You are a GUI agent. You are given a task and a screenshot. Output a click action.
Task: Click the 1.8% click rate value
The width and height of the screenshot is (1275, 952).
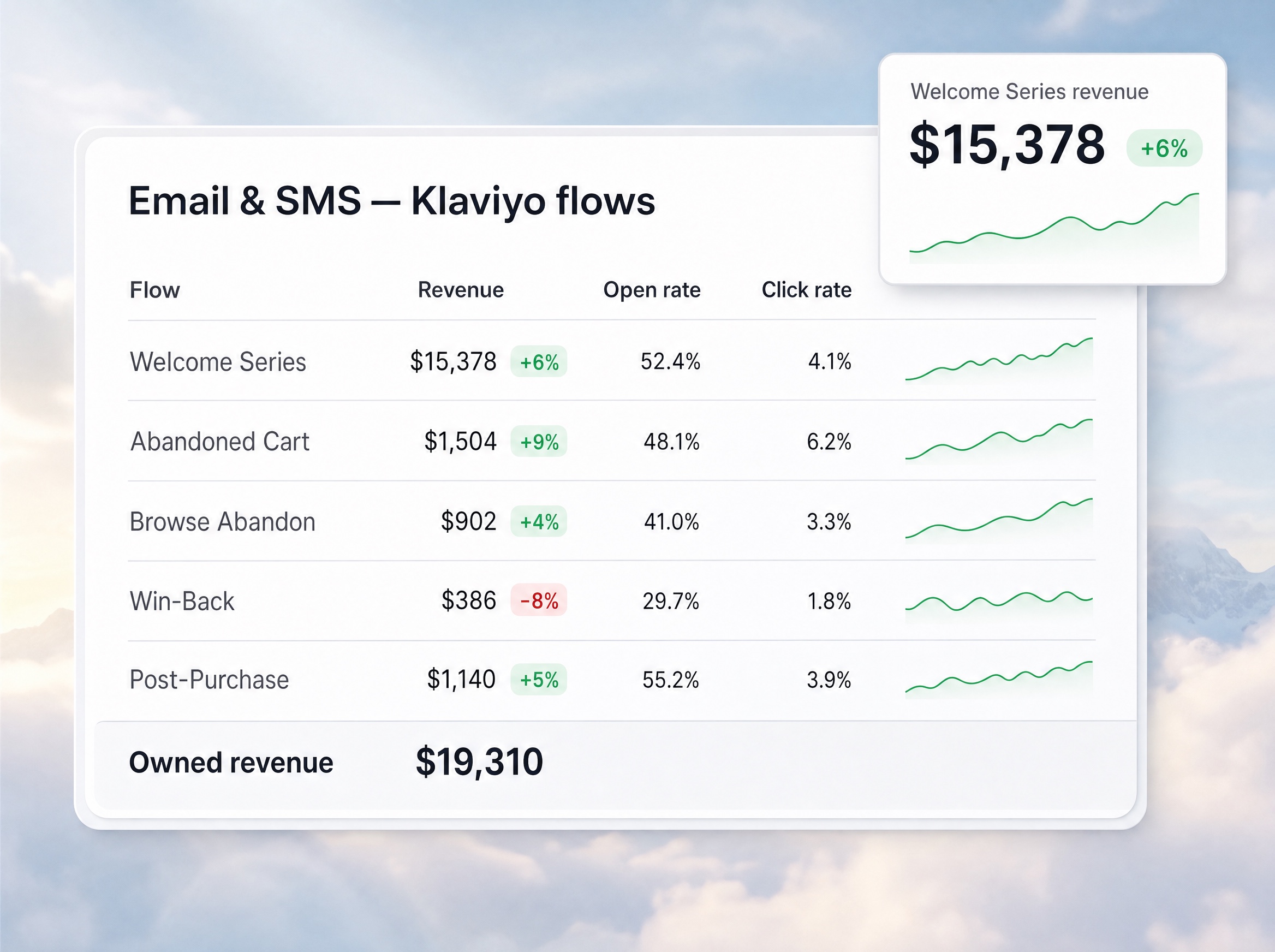coord(829,601)
